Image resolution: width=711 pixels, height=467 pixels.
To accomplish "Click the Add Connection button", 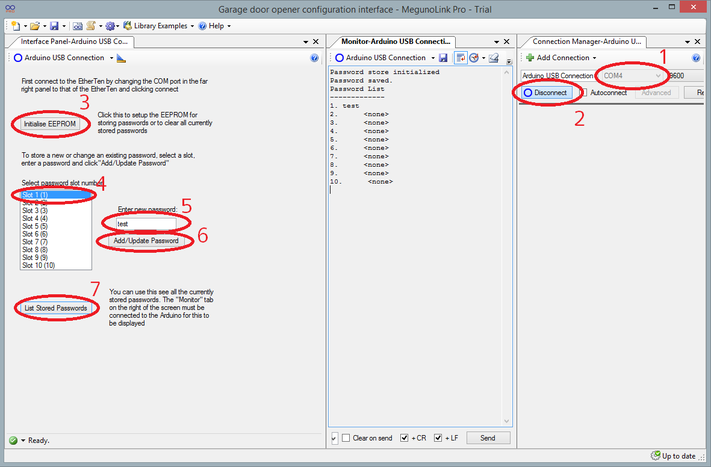I will [x=561, y=58].
